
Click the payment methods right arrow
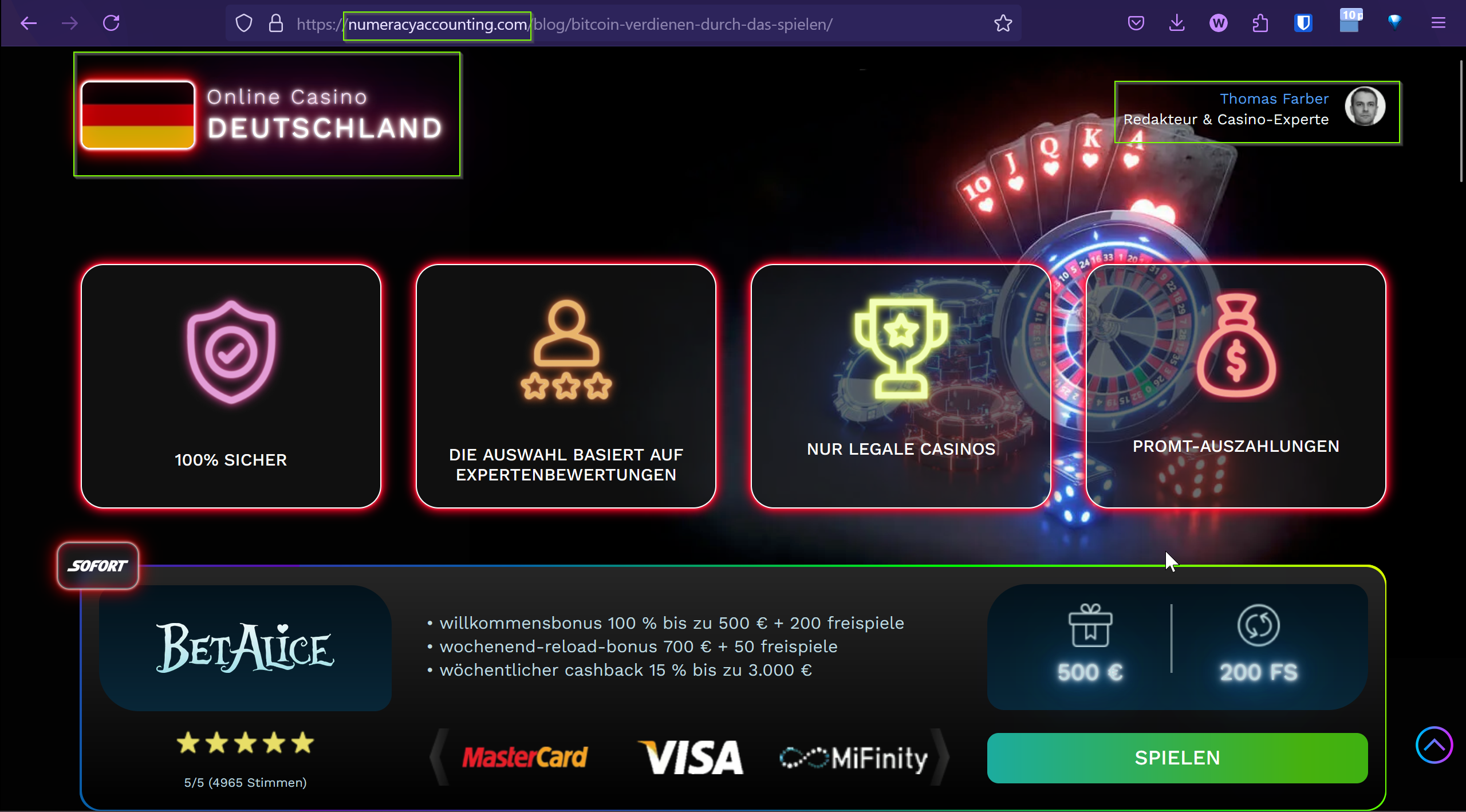point(940,756)
